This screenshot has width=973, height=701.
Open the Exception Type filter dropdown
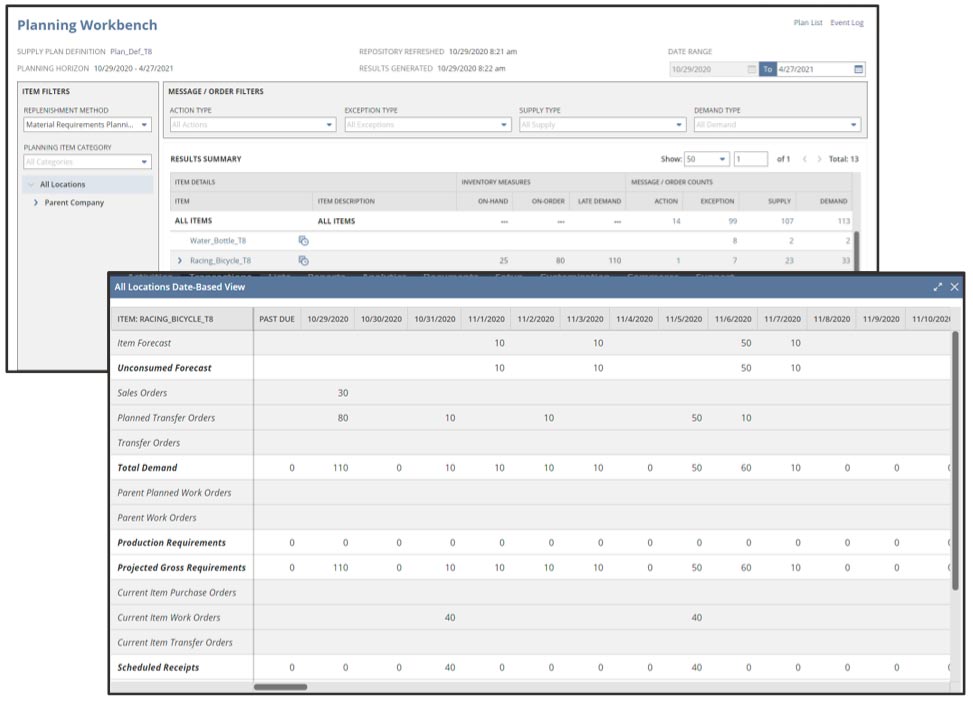pos(427,125)
